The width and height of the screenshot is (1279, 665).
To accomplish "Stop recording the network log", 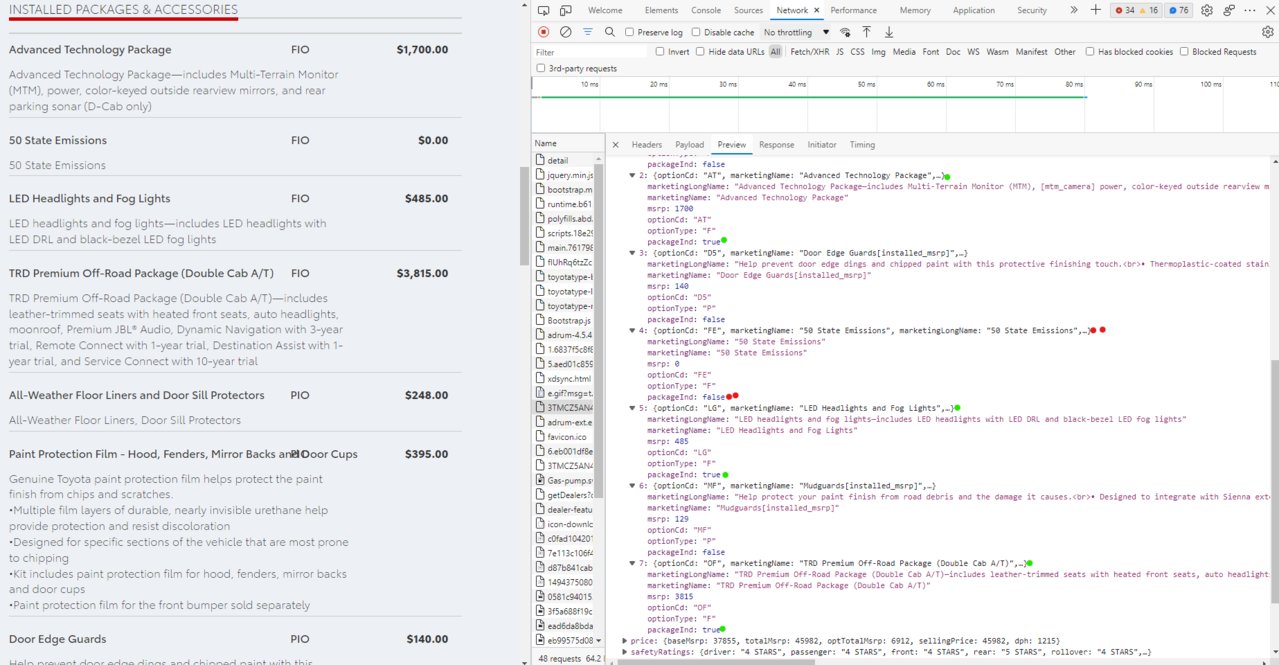I will tap(544, 32).
